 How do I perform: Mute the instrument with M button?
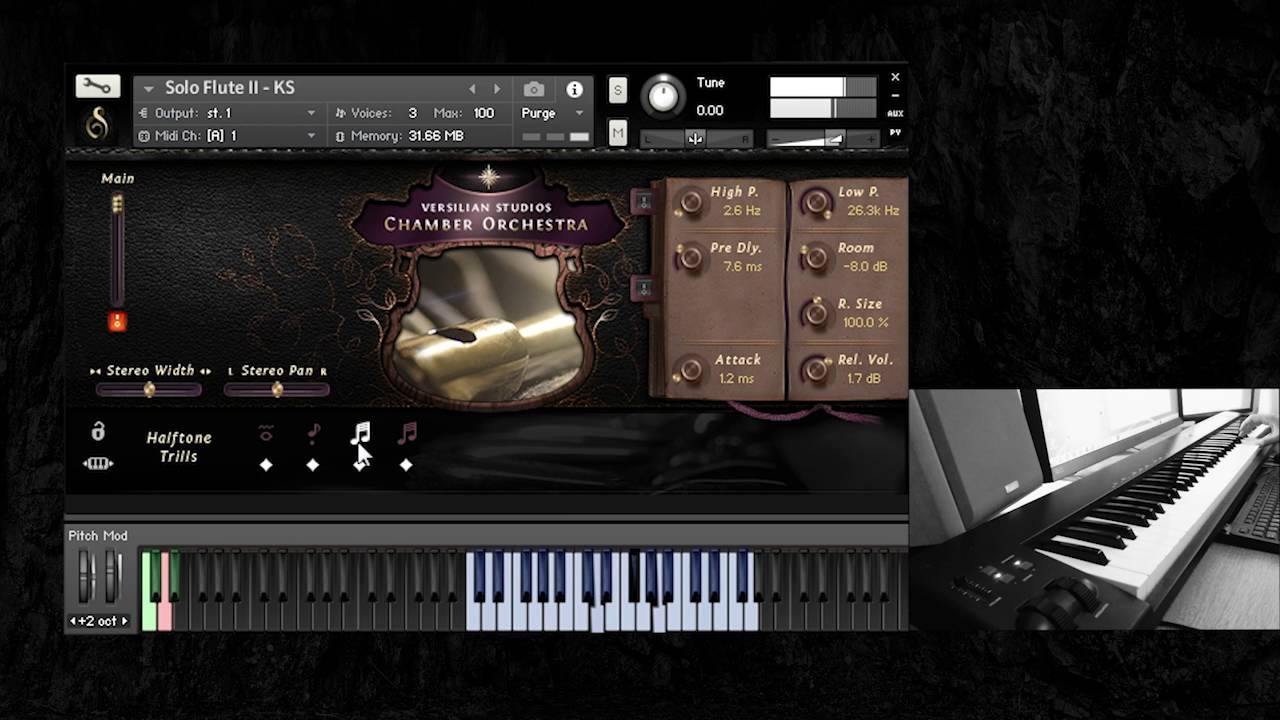[x=618, y=133]
